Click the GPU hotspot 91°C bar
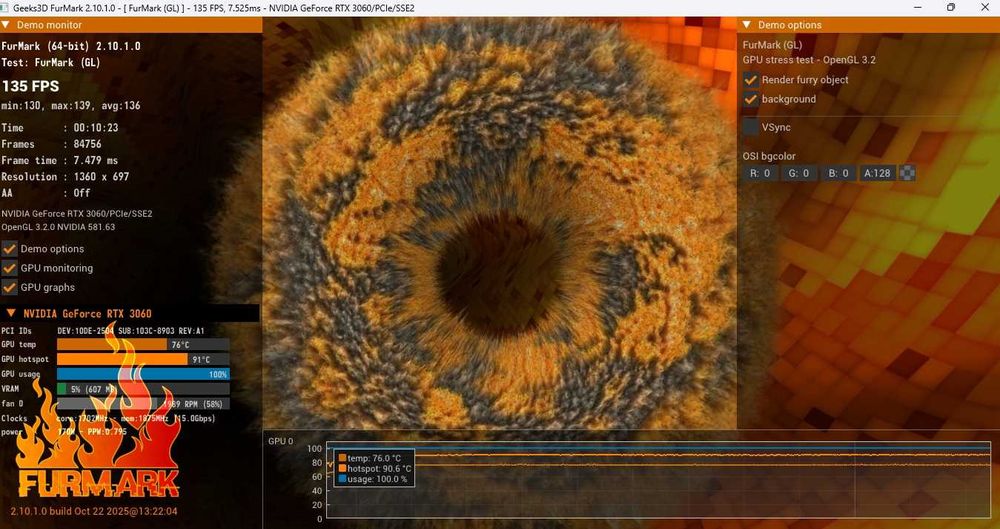 point(143,359)
